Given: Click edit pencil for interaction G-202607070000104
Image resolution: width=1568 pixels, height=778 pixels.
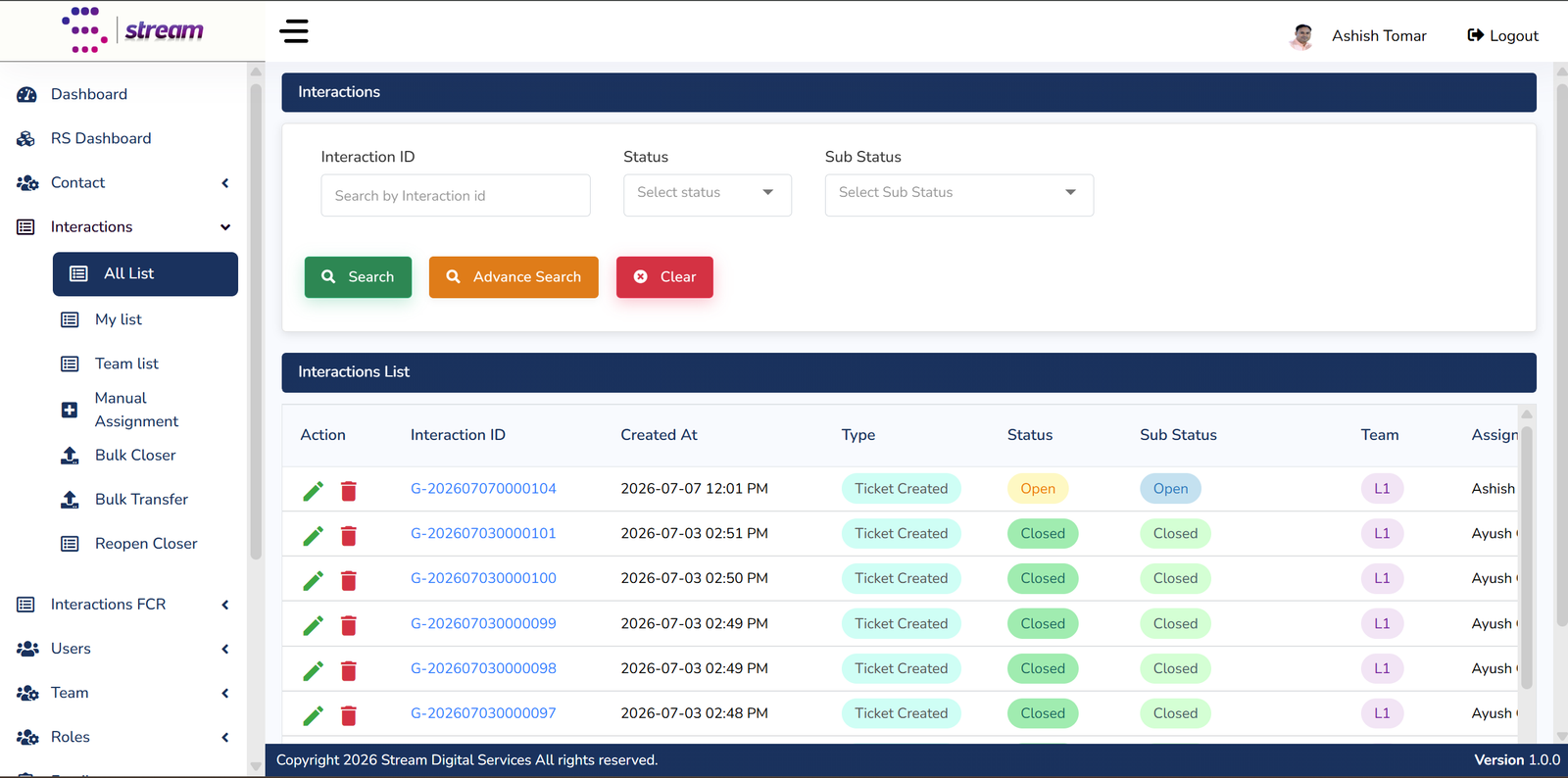Looking at the screenshot, I should [x=314, y=490].
